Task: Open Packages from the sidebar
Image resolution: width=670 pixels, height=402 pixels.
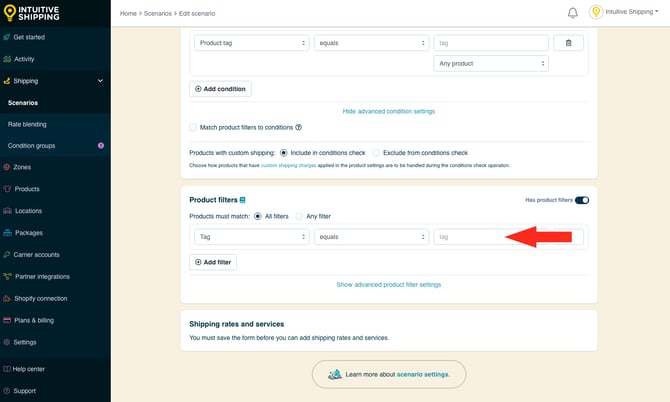Action: coord(29,232)
